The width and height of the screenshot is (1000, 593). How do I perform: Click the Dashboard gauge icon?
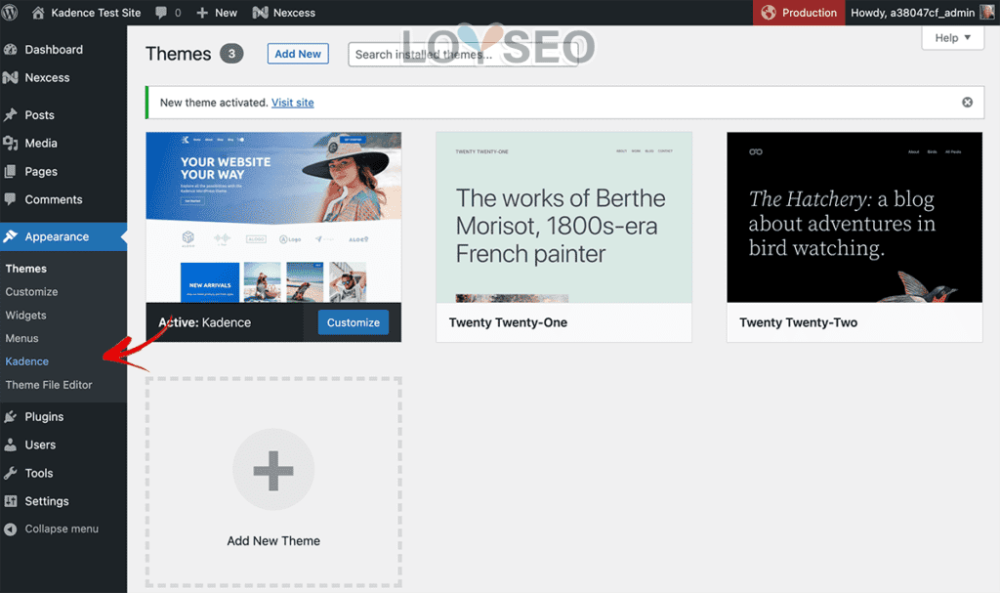tap(10, 49)
